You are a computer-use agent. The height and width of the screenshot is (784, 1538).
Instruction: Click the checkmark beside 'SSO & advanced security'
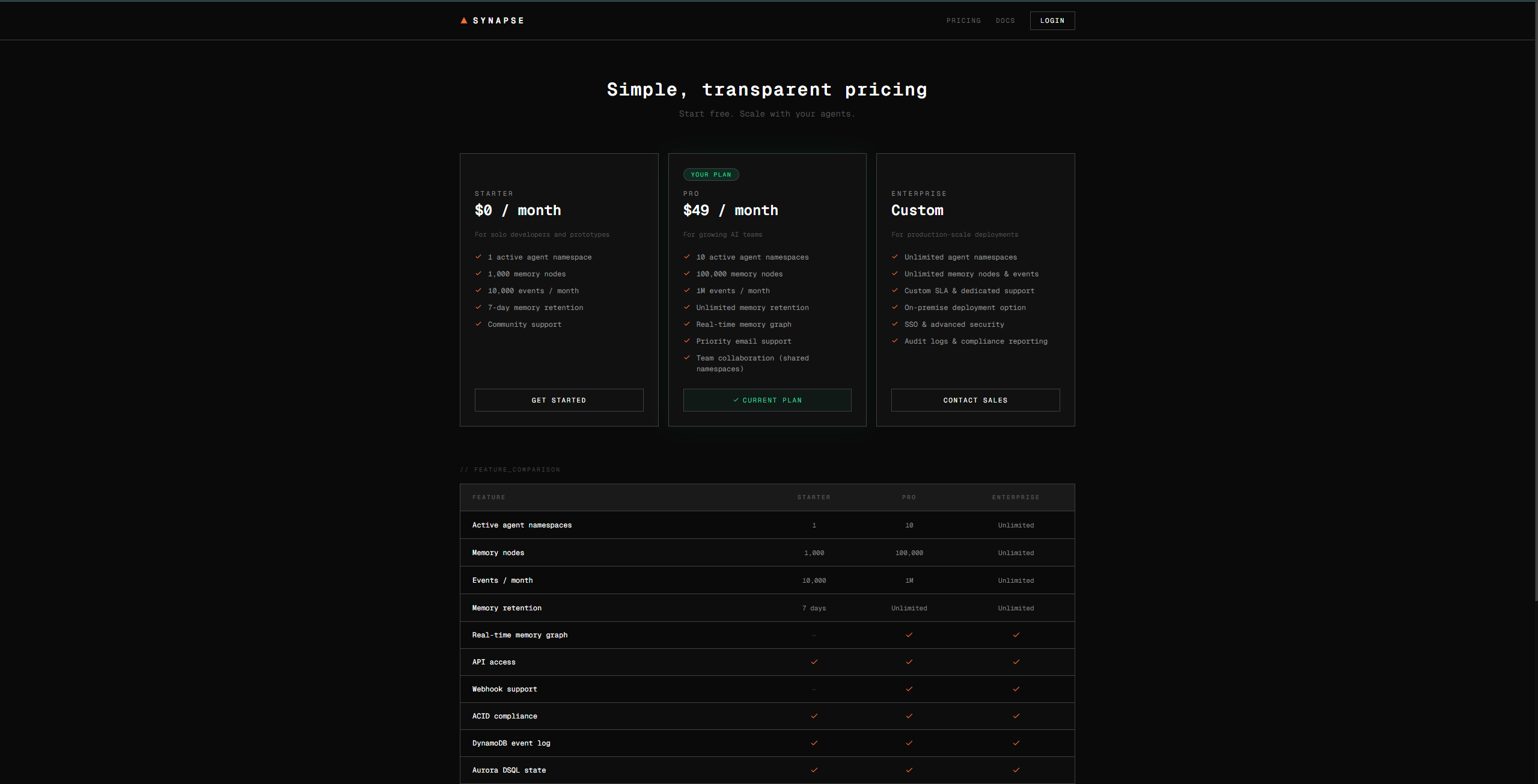895,324
